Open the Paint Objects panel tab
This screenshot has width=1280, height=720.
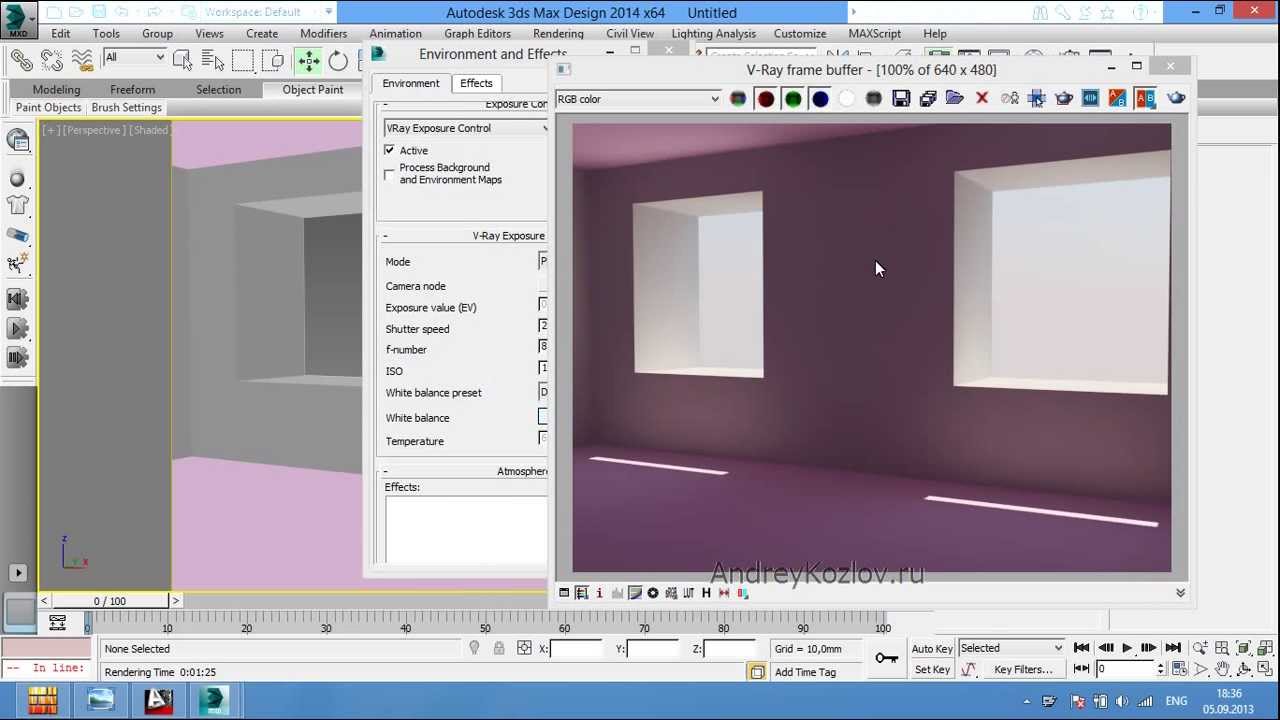point(48,107)
